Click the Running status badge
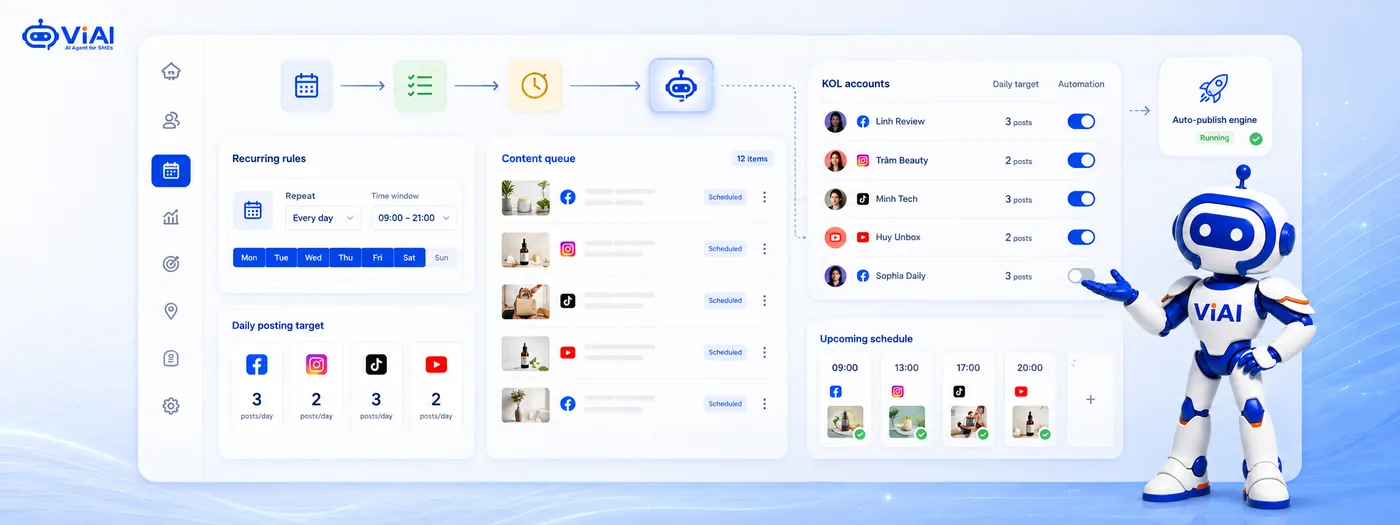The height and width of the screenshot is (525, 1400). click(1214, 139)
